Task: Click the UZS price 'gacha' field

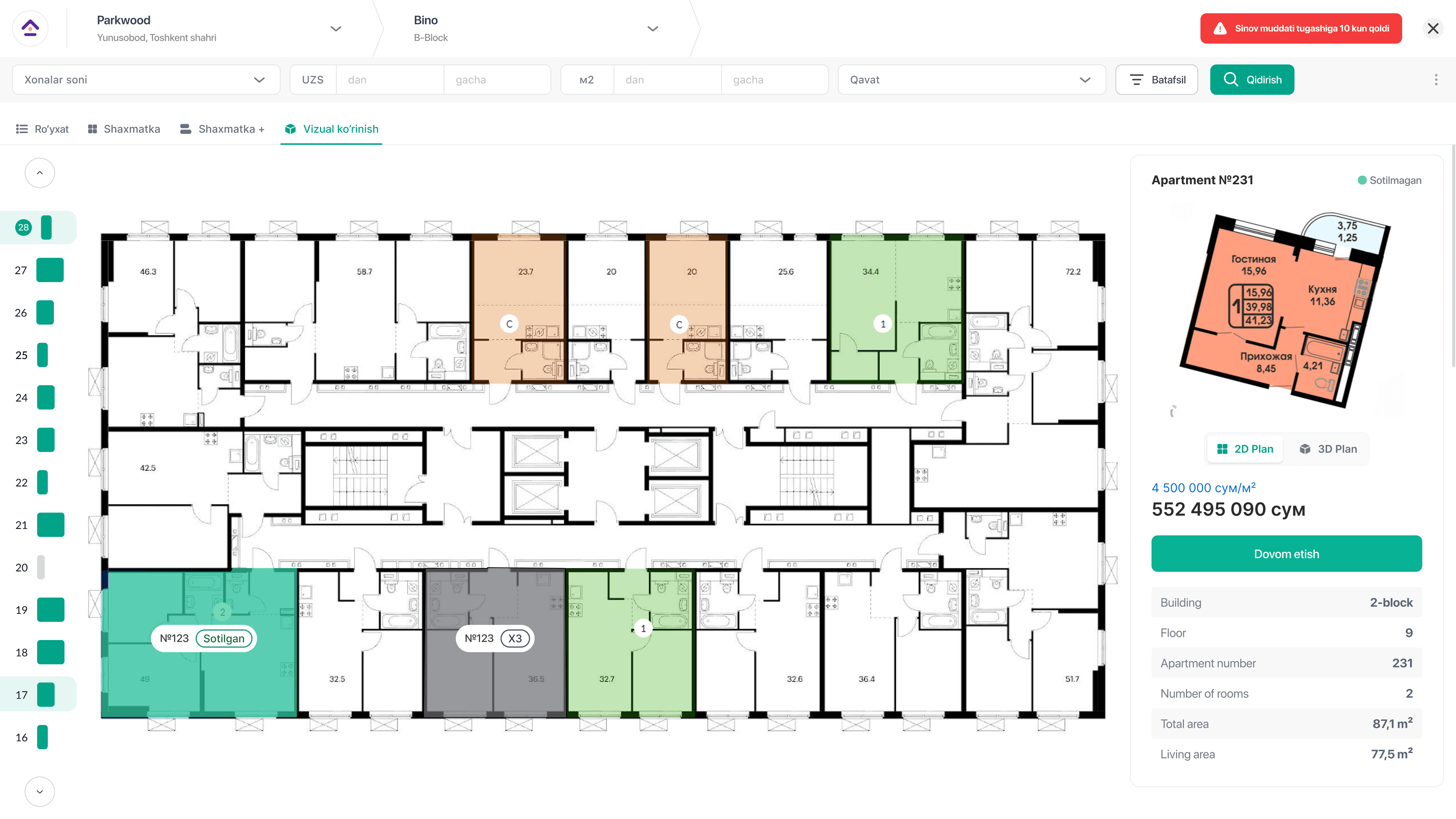Action: (x=497, y=80)
